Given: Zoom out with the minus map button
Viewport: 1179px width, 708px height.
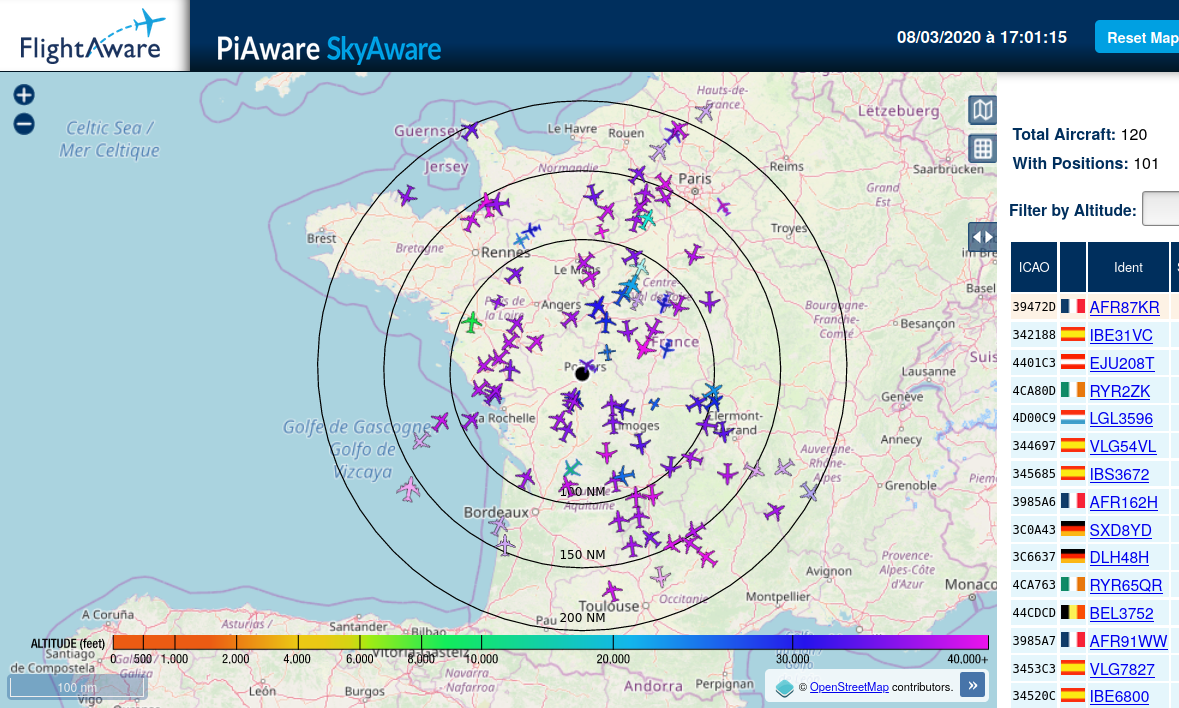Looking at the screenshot, I should pos(24,124).
